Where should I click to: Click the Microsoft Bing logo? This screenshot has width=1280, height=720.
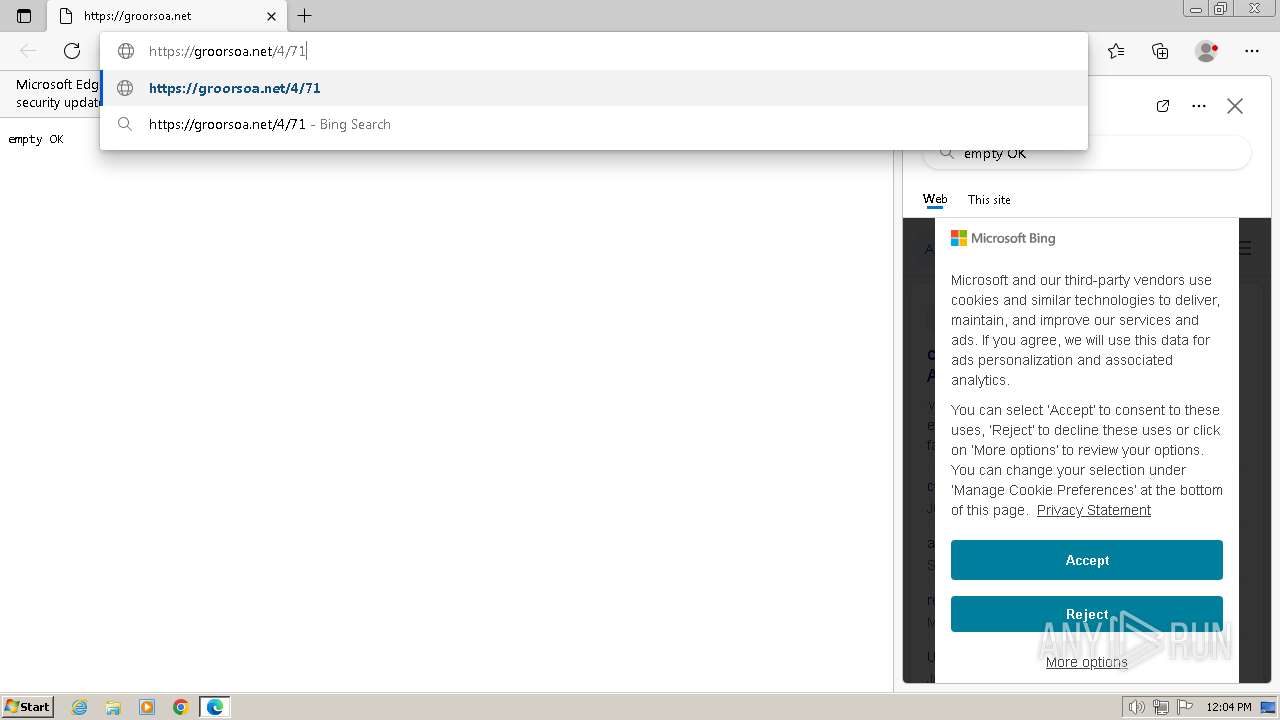click(x=1003, y=238)
